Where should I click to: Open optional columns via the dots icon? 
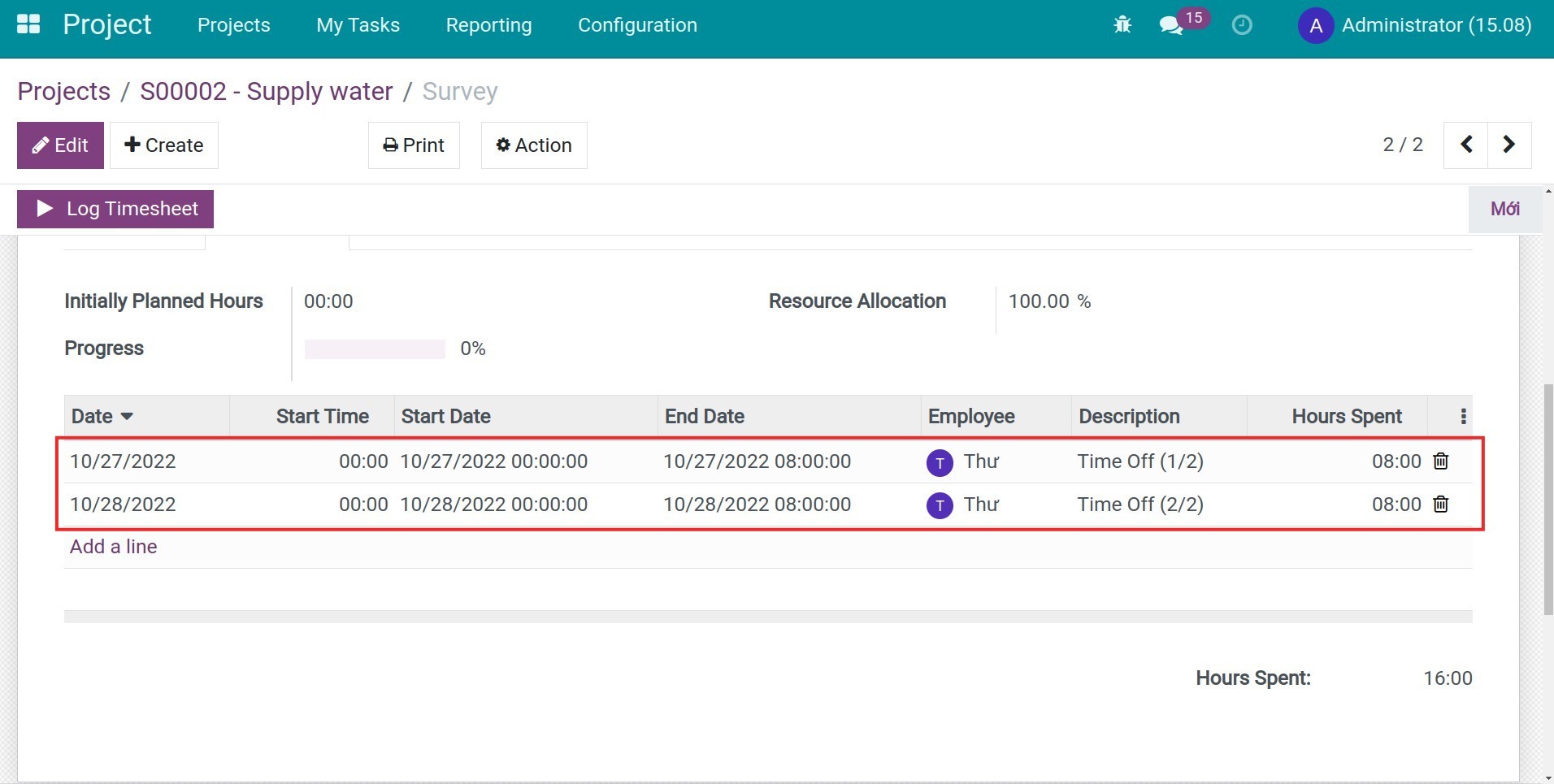[1461, 416]
